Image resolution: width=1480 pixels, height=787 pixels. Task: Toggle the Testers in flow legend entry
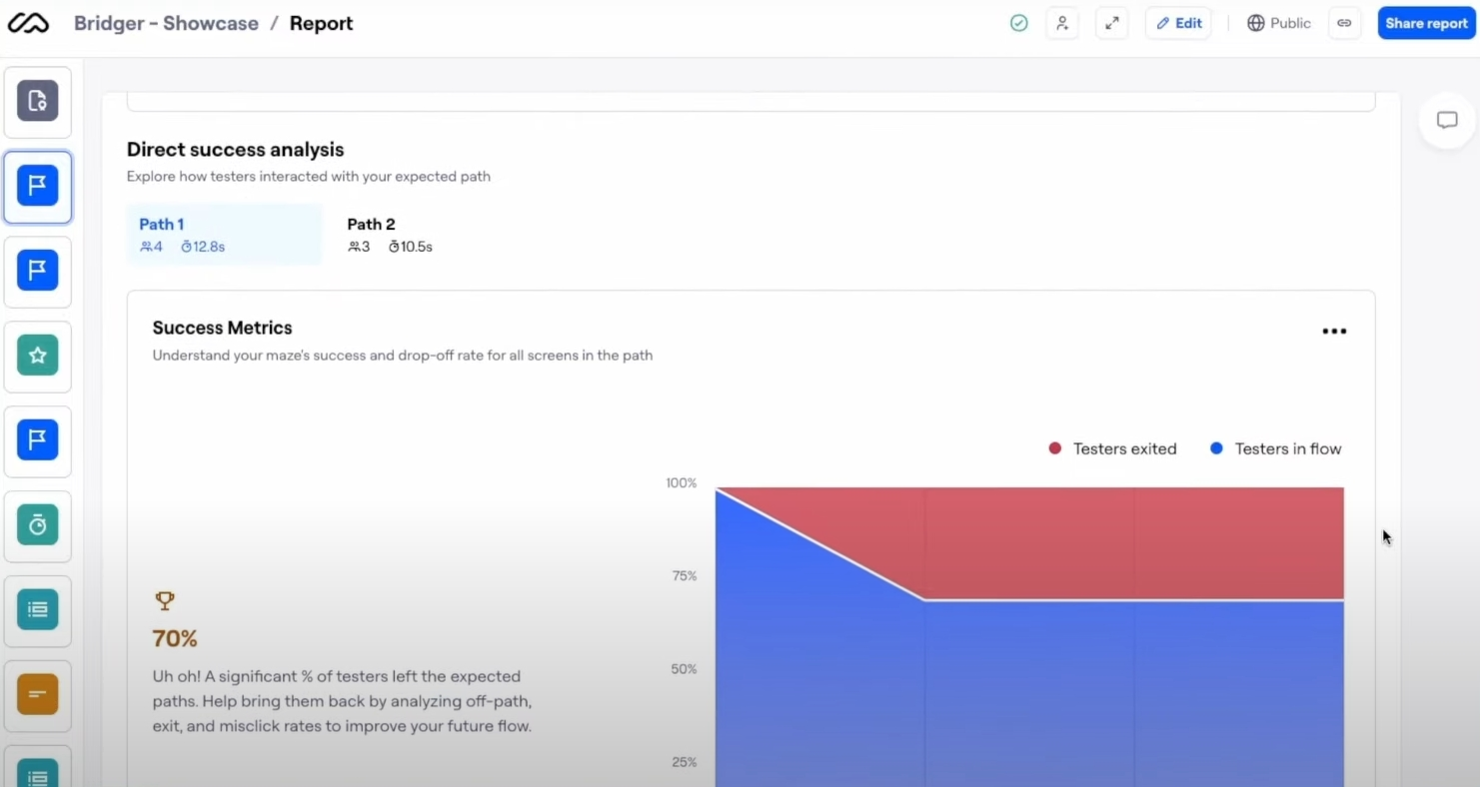click(1275, 448)
